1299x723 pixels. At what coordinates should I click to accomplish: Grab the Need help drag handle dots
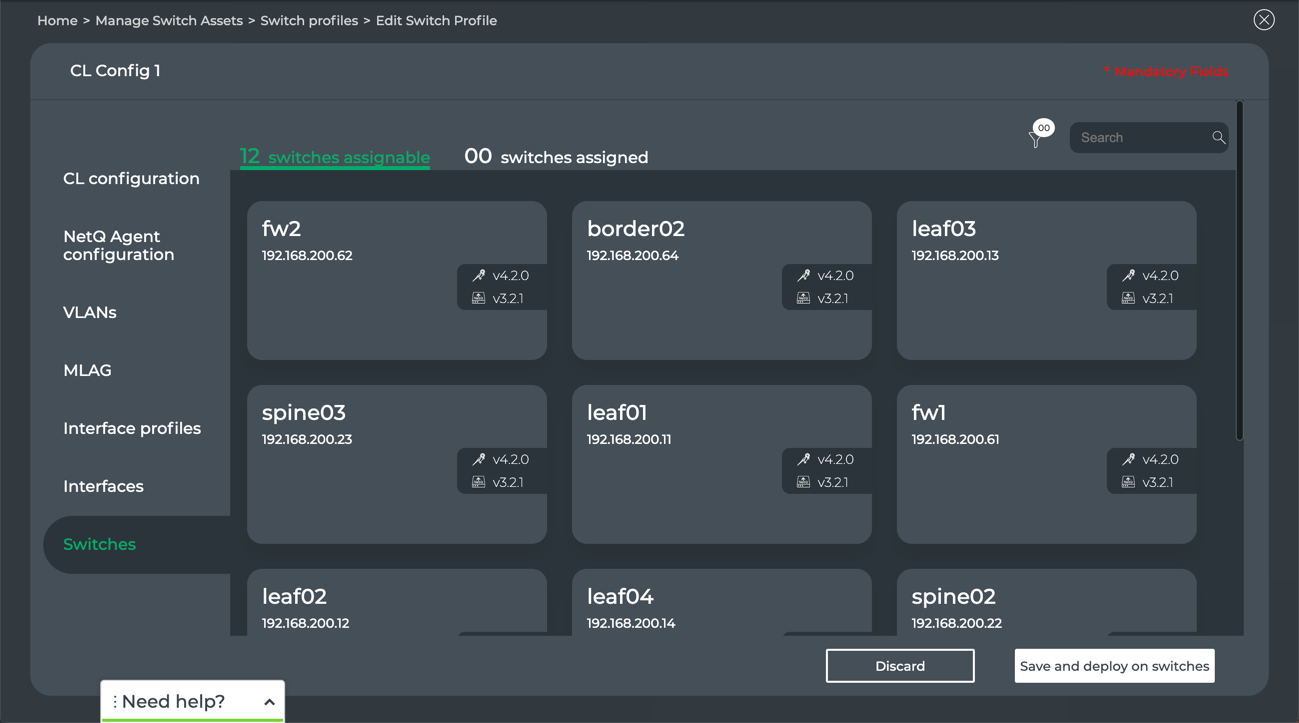pyautogui.click(x=115, y=702)
